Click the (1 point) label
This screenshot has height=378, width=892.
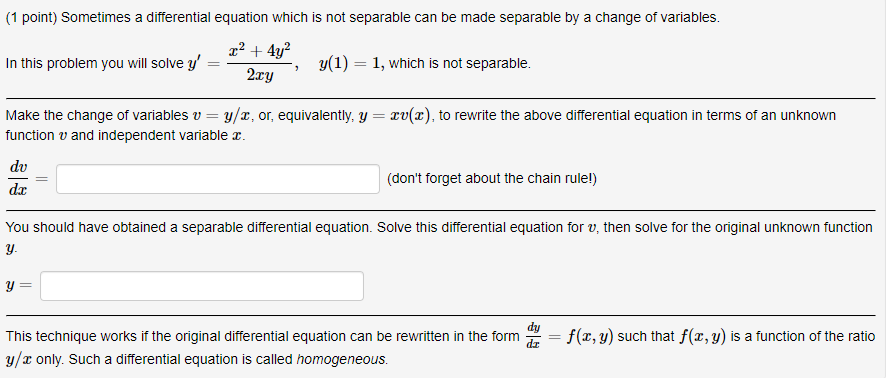click(x=31, y=18)
